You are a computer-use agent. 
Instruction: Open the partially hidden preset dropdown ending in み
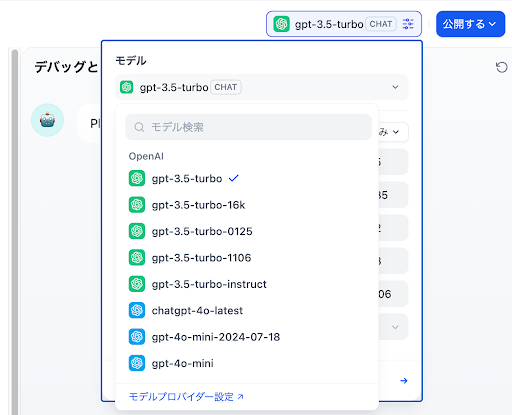[x=393, y=132]
